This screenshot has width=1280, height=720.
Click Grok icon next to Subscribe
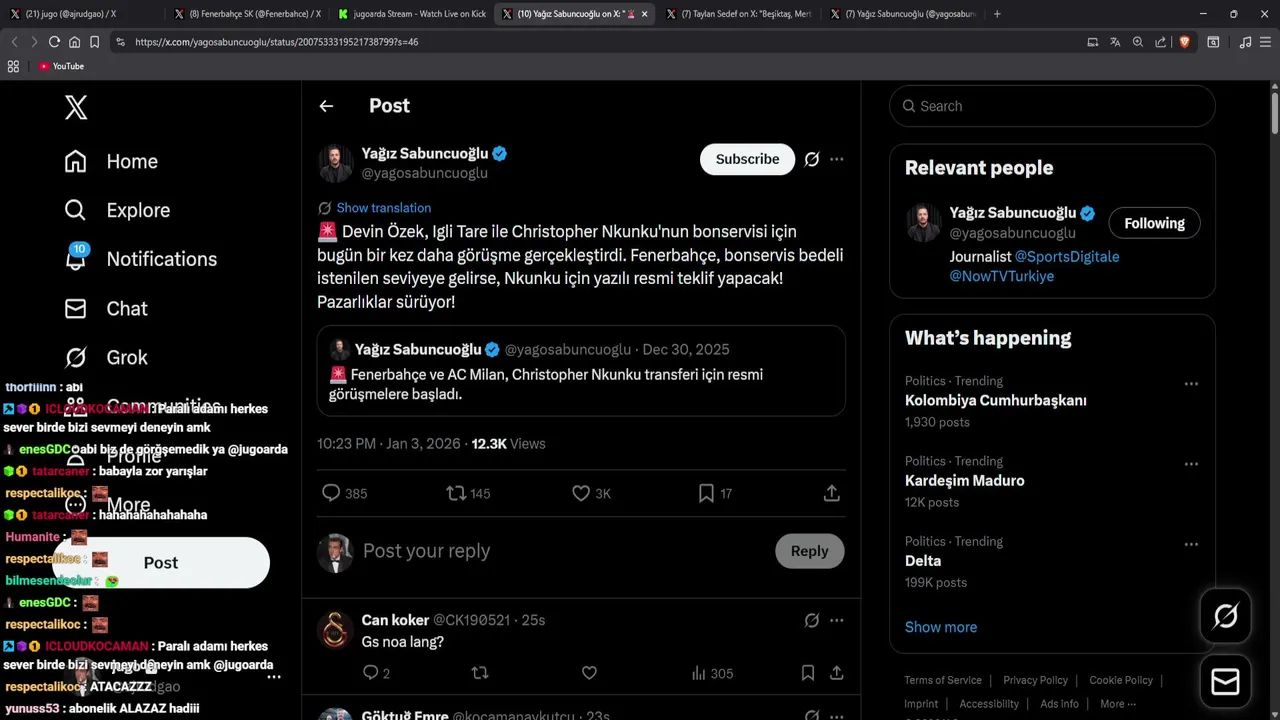point(812,159)
